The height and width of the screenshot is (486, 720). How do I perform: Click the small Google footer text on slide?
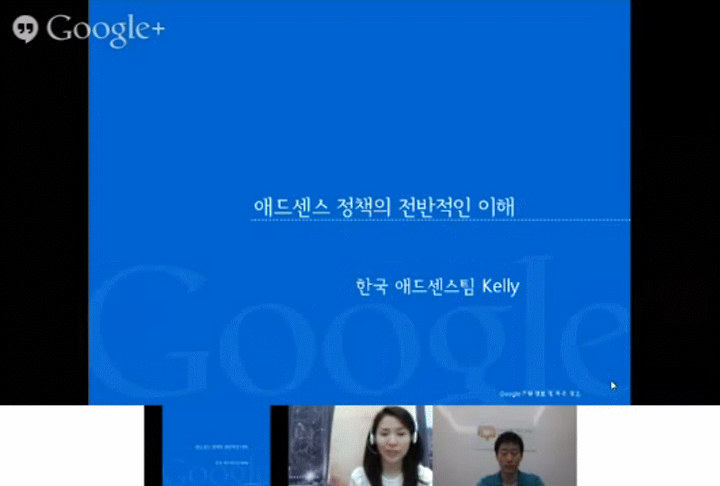(540, 394)
